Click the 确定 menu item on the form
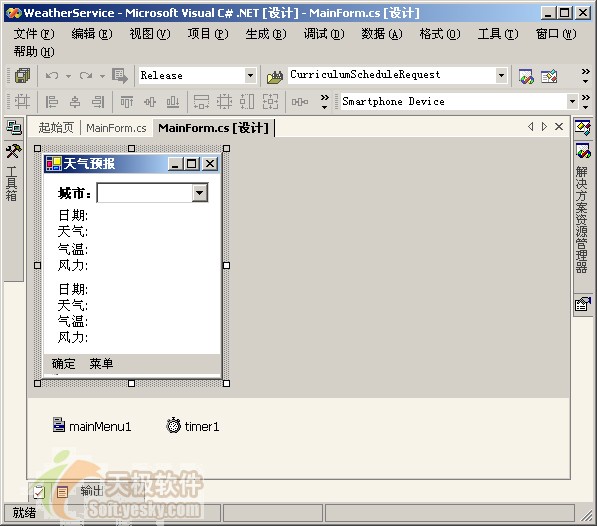597x526 pixels. tap(64, 364)
